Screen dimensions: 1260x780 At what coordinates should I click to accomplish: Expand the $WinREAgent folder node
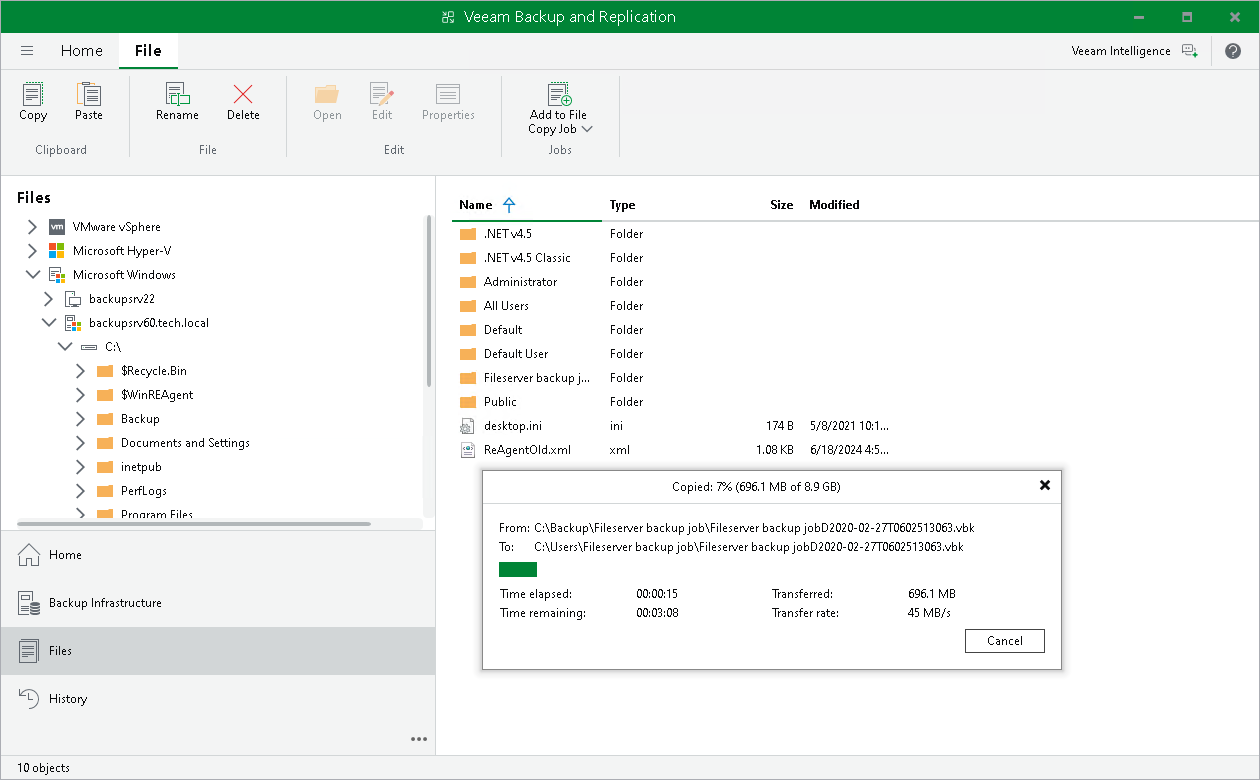[81, 395]
